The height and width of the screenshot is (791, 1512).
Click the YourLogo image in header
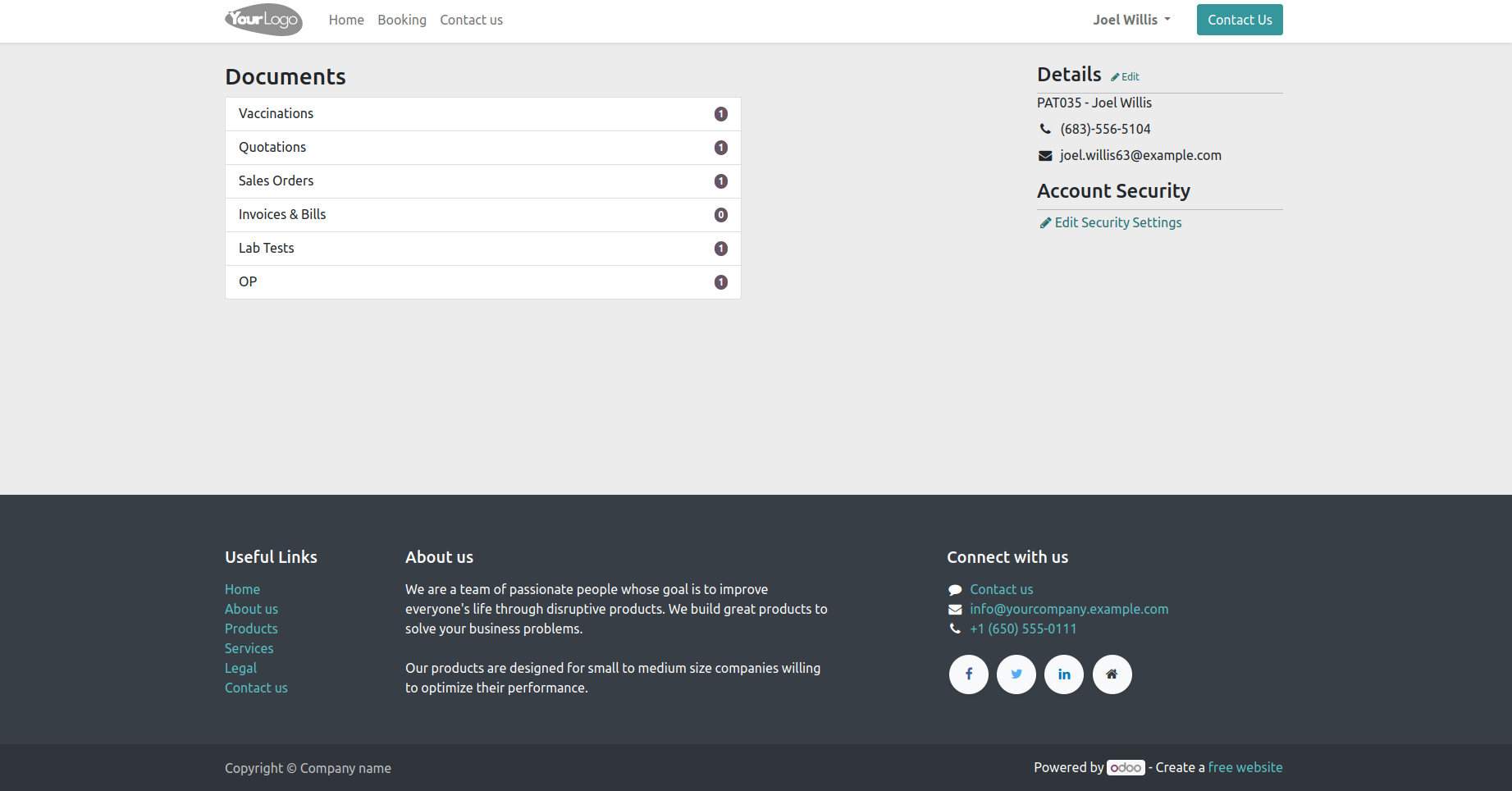coord(263,20)
